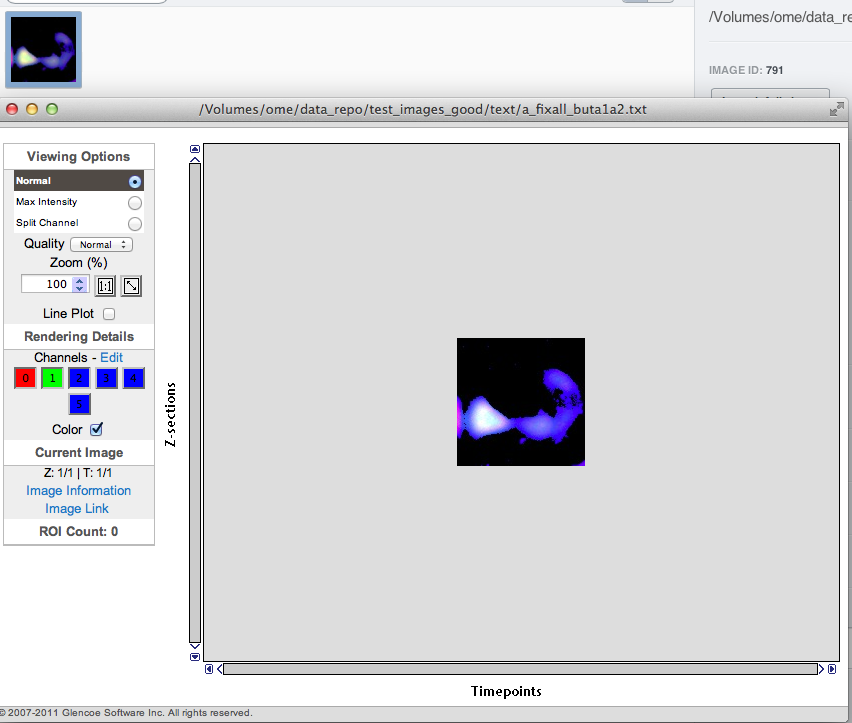Toggle green channel 1
This screenshot has width=852, height=723.
[52, 378]
